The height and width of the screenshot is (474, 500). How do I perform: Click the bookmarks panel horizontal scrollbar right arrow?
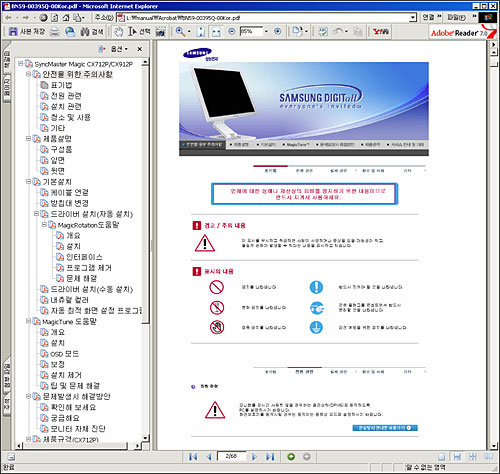137,445
